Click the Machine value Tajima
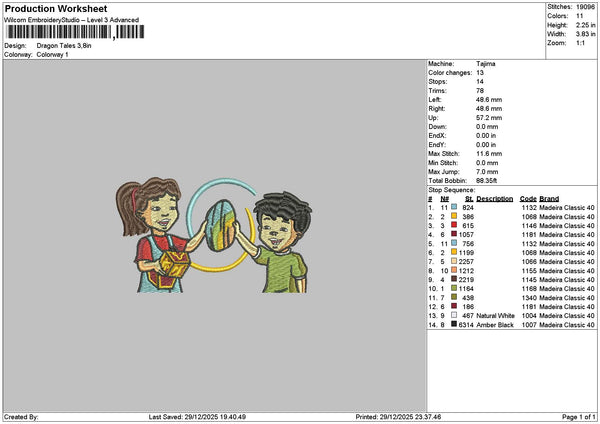 pos(486,64)
